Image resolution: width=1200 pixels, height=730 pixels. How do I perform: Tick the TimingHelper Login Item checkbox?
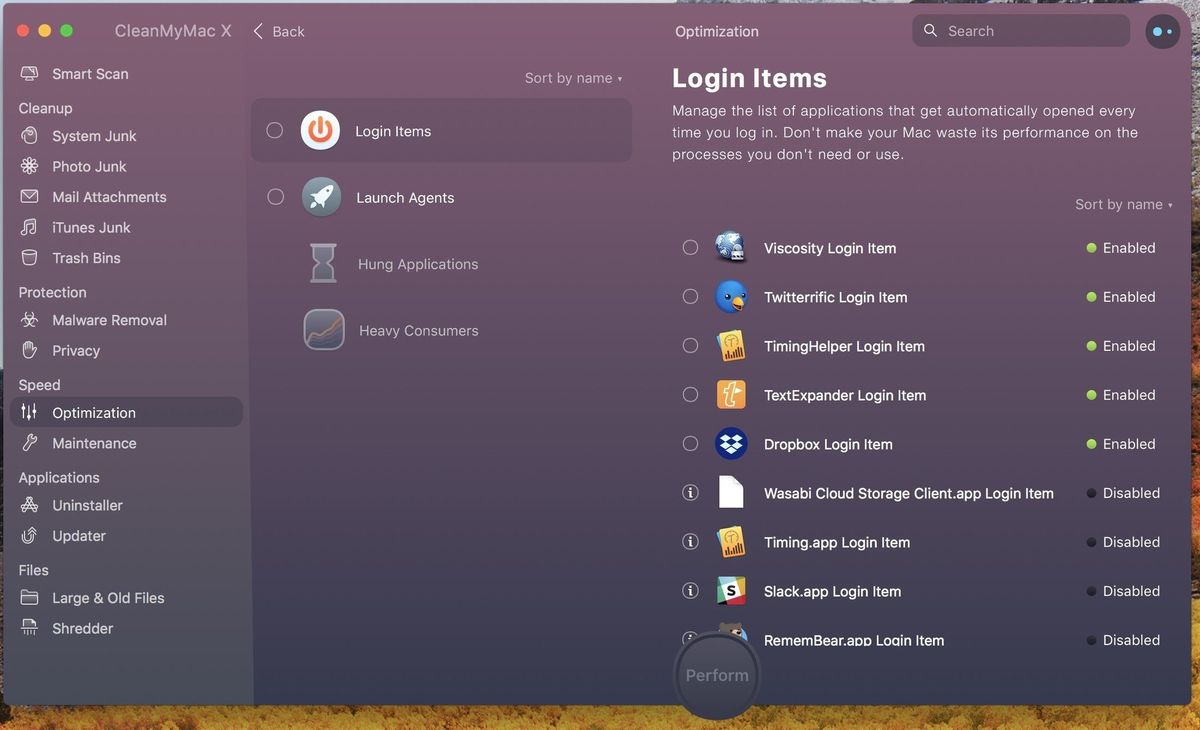(690, 345)
